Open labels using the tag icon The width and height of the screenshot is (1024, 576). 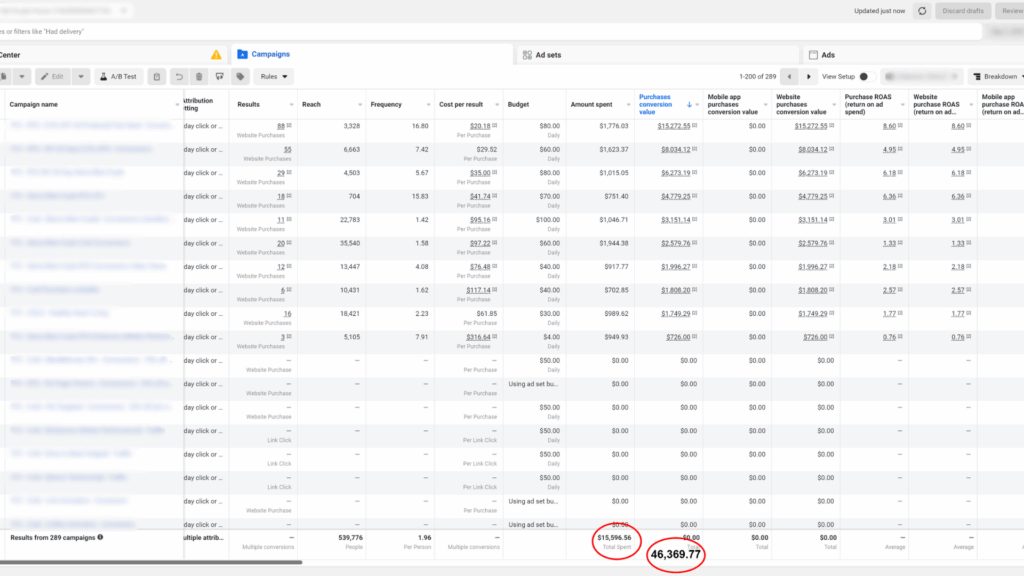(x=239, y=76)
